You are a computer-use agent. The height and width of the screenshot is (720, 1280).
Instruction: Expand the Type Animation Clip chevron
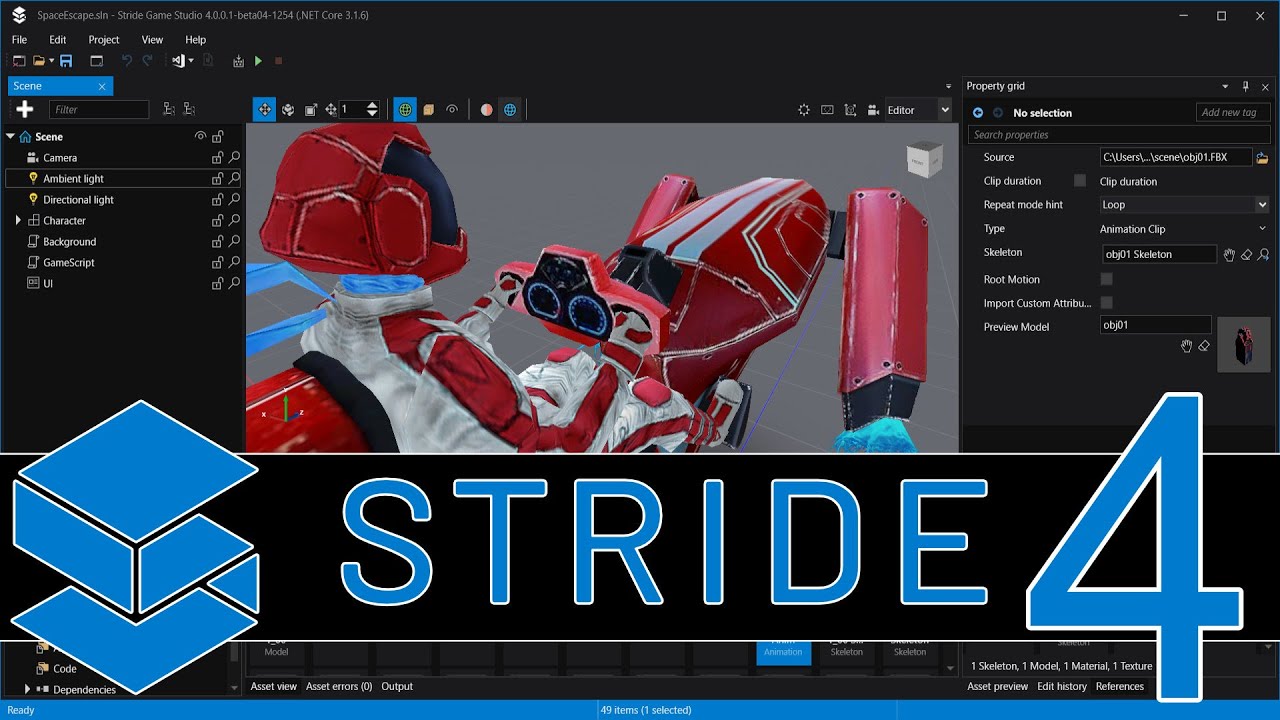(x=1262, y=229)
